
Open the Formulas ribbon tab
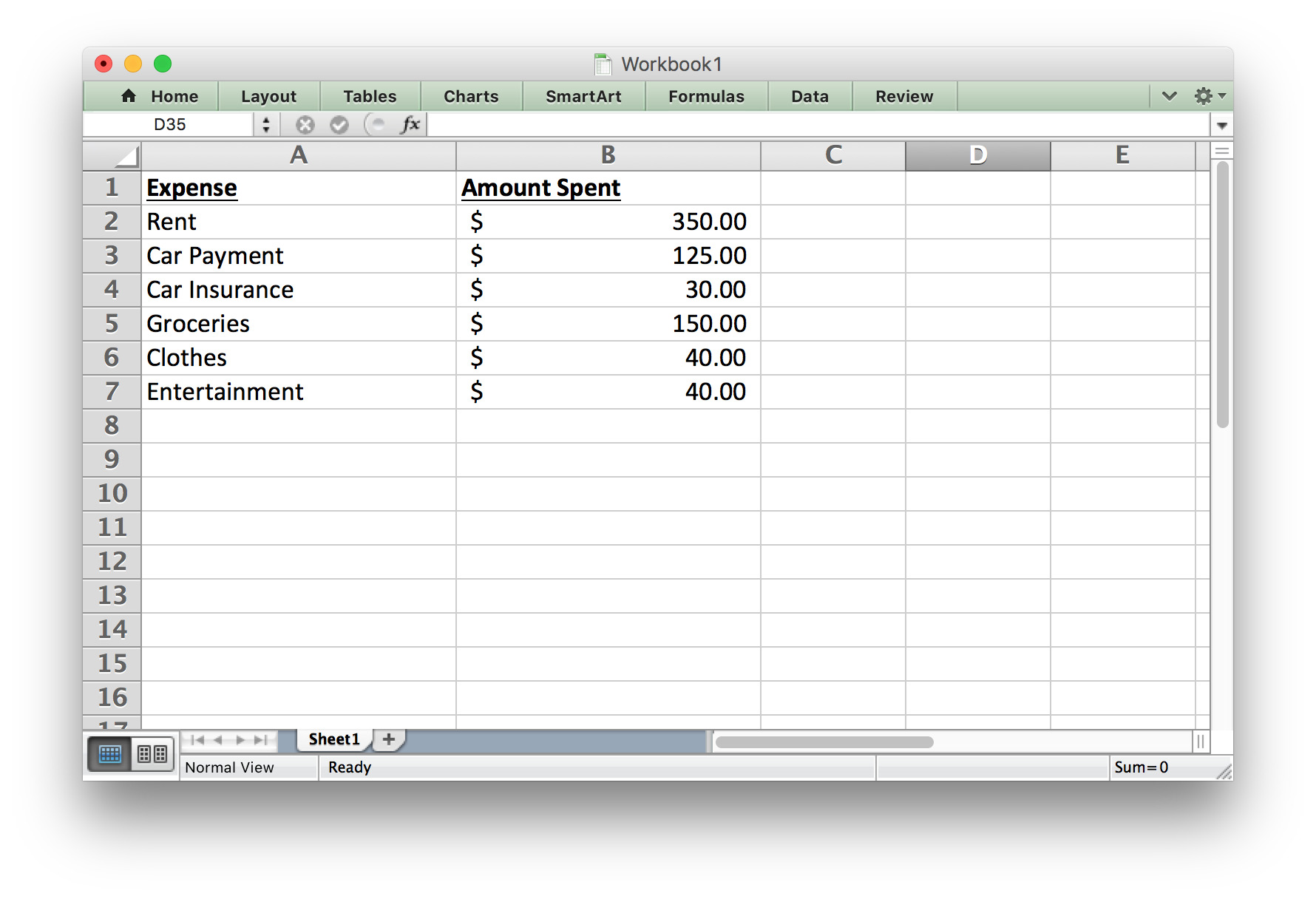tap(706, 96)
